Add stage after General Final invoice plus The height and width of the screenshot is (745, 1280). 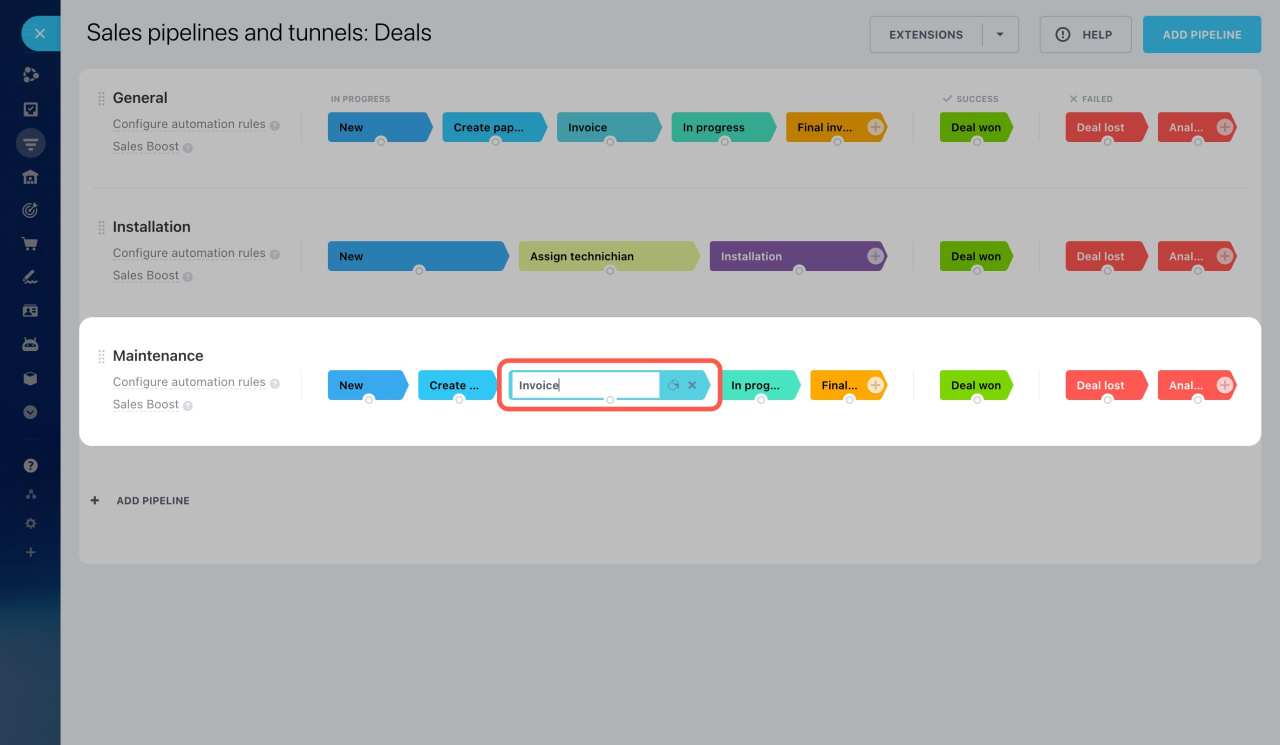(875, 127)
